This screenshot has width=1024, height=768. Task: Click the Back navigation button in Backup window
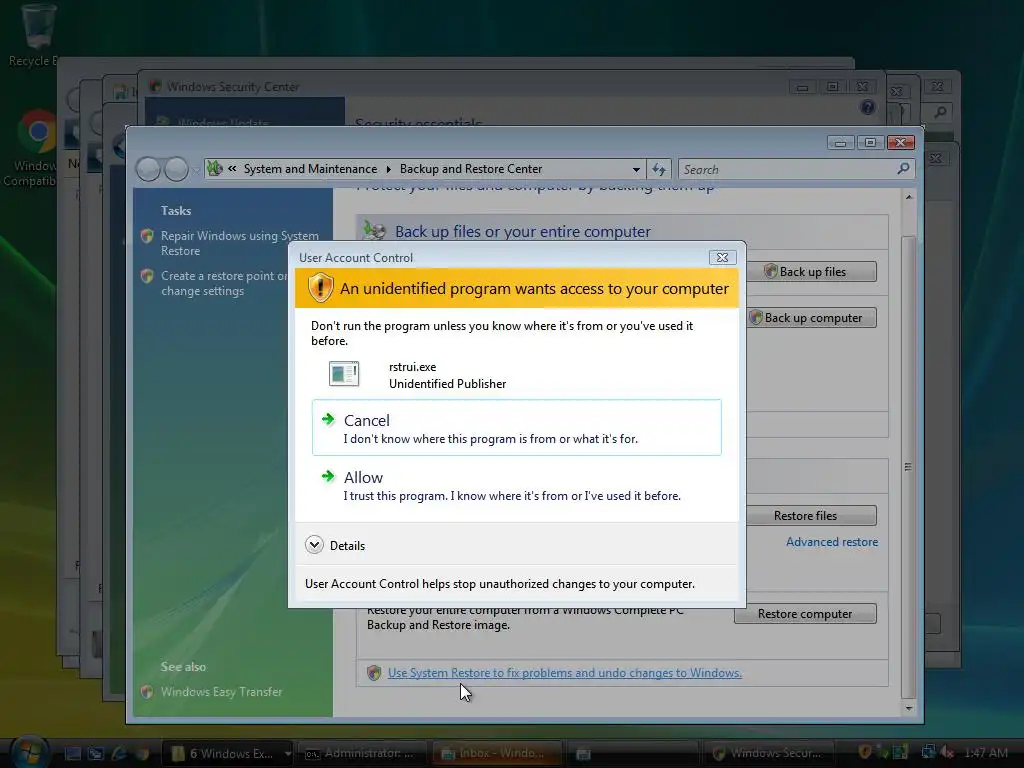(148, 169)
